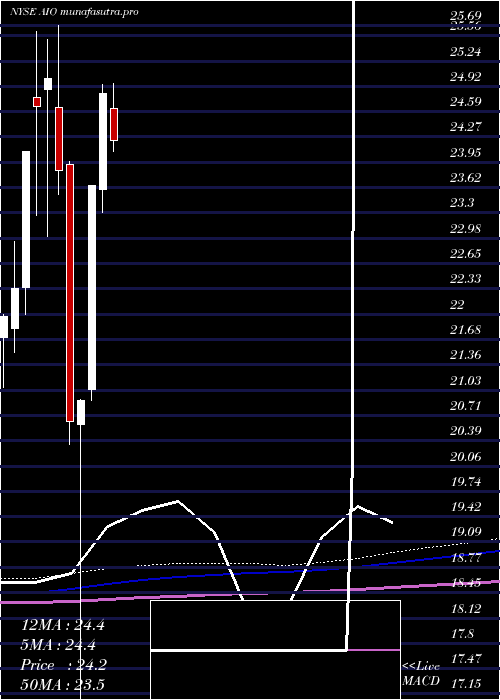Click the last red candlestick on the chart
This screenshot has width=500, height=700.
coord(114,124)
